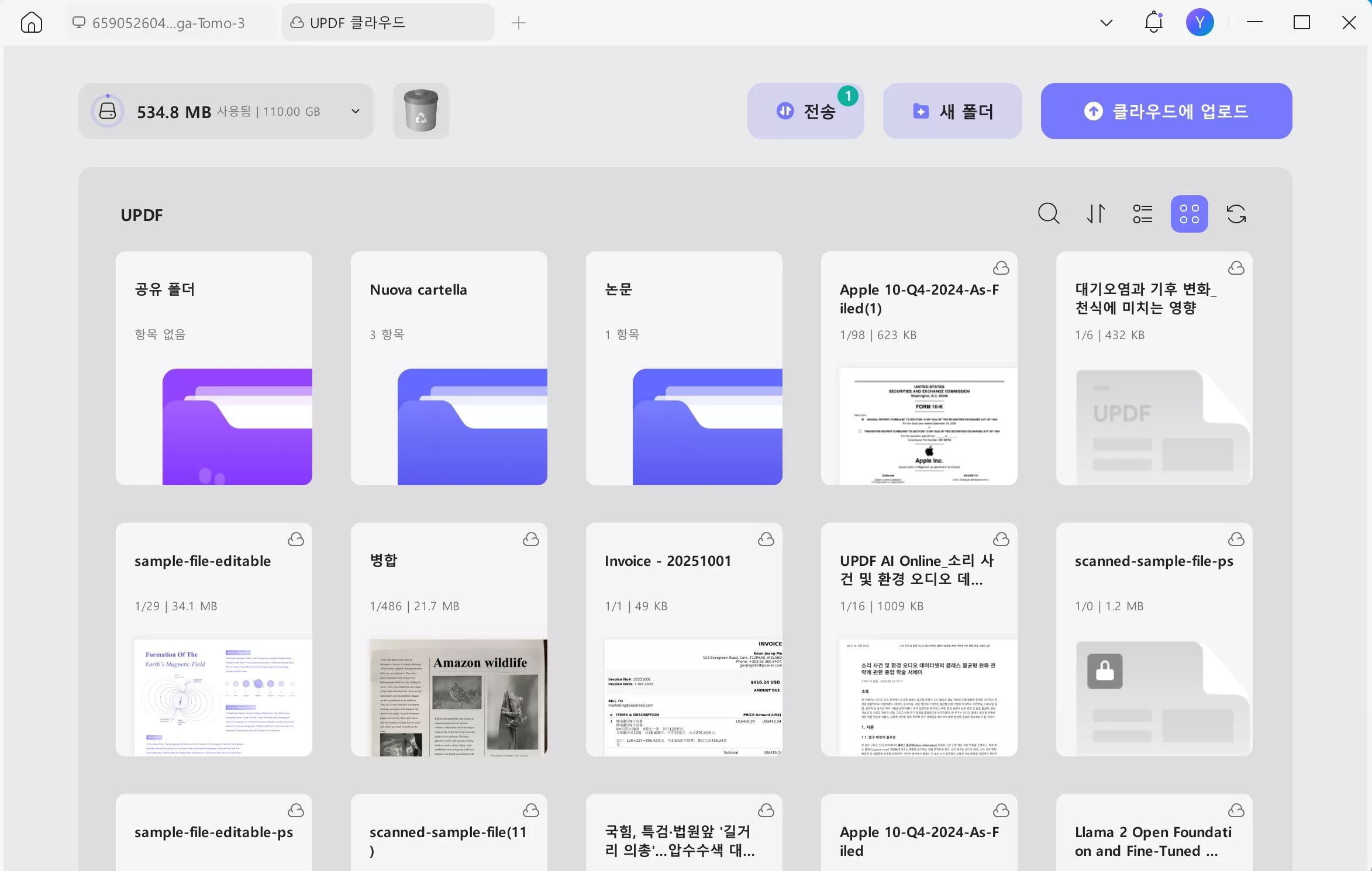Viewport: 1372px width, 871px height.
Task: Open file search in UPDF cloud
Action: coord(1047,213)
